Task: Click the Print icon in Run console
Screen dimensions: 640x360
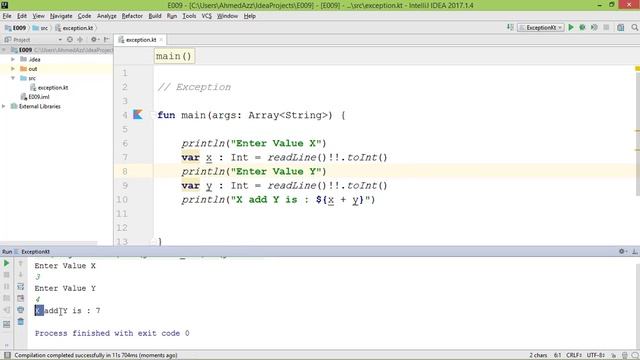Action: pos(20,310)
